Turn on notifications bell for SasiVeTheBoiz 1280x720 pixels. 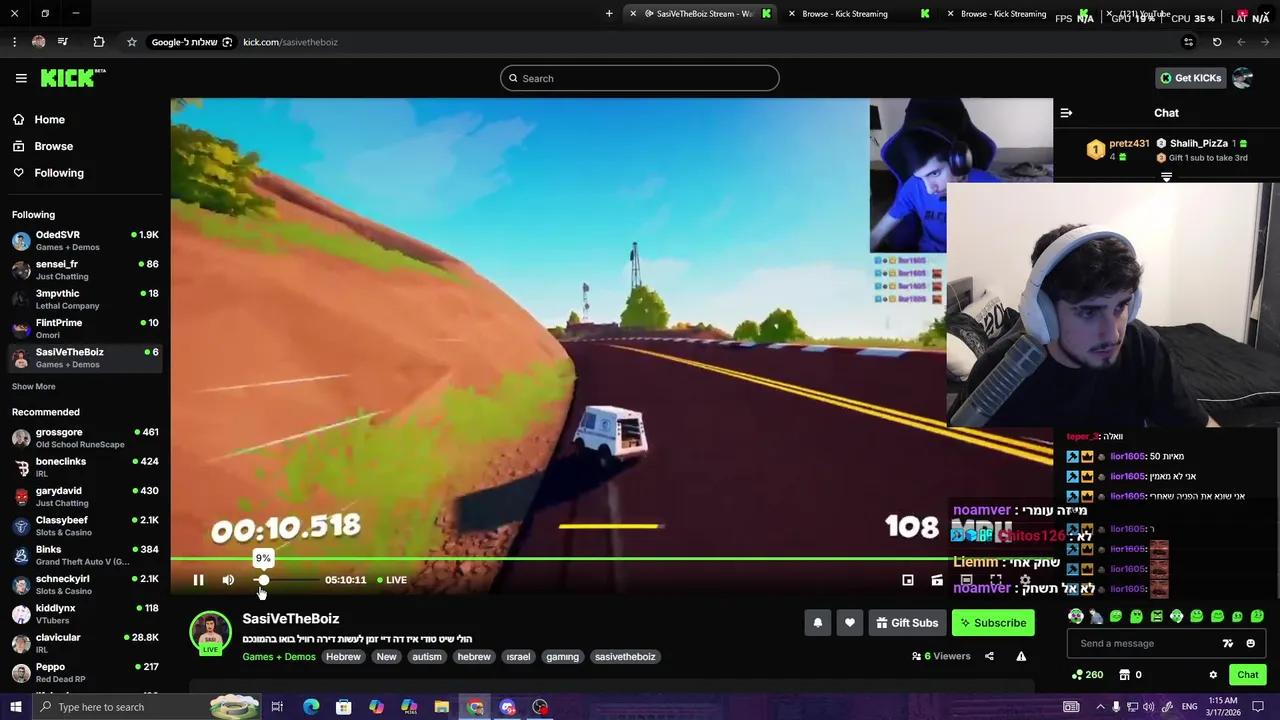pos(817,623)
